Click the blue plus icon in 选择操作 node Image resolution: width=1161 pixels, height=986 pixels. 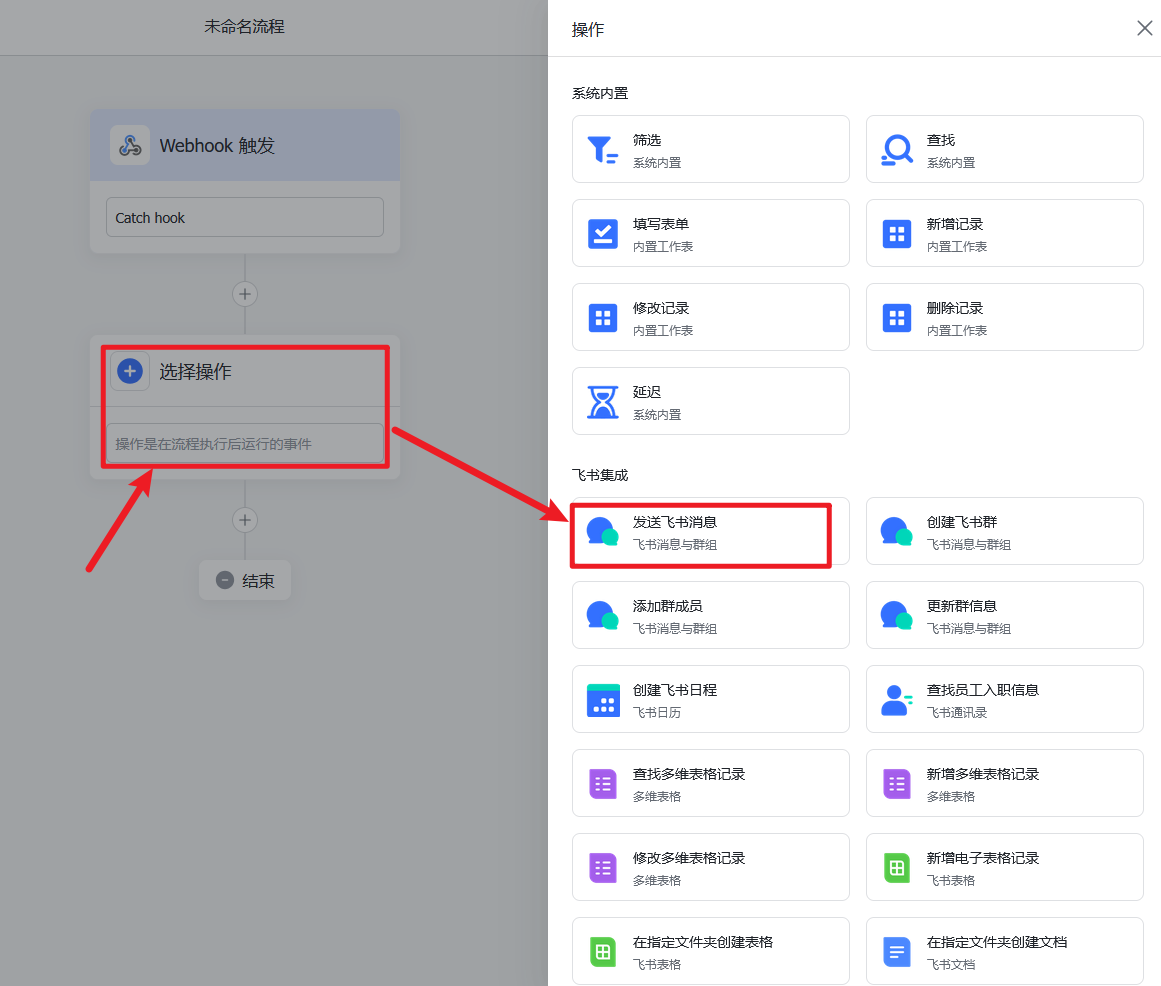(130, 371)
